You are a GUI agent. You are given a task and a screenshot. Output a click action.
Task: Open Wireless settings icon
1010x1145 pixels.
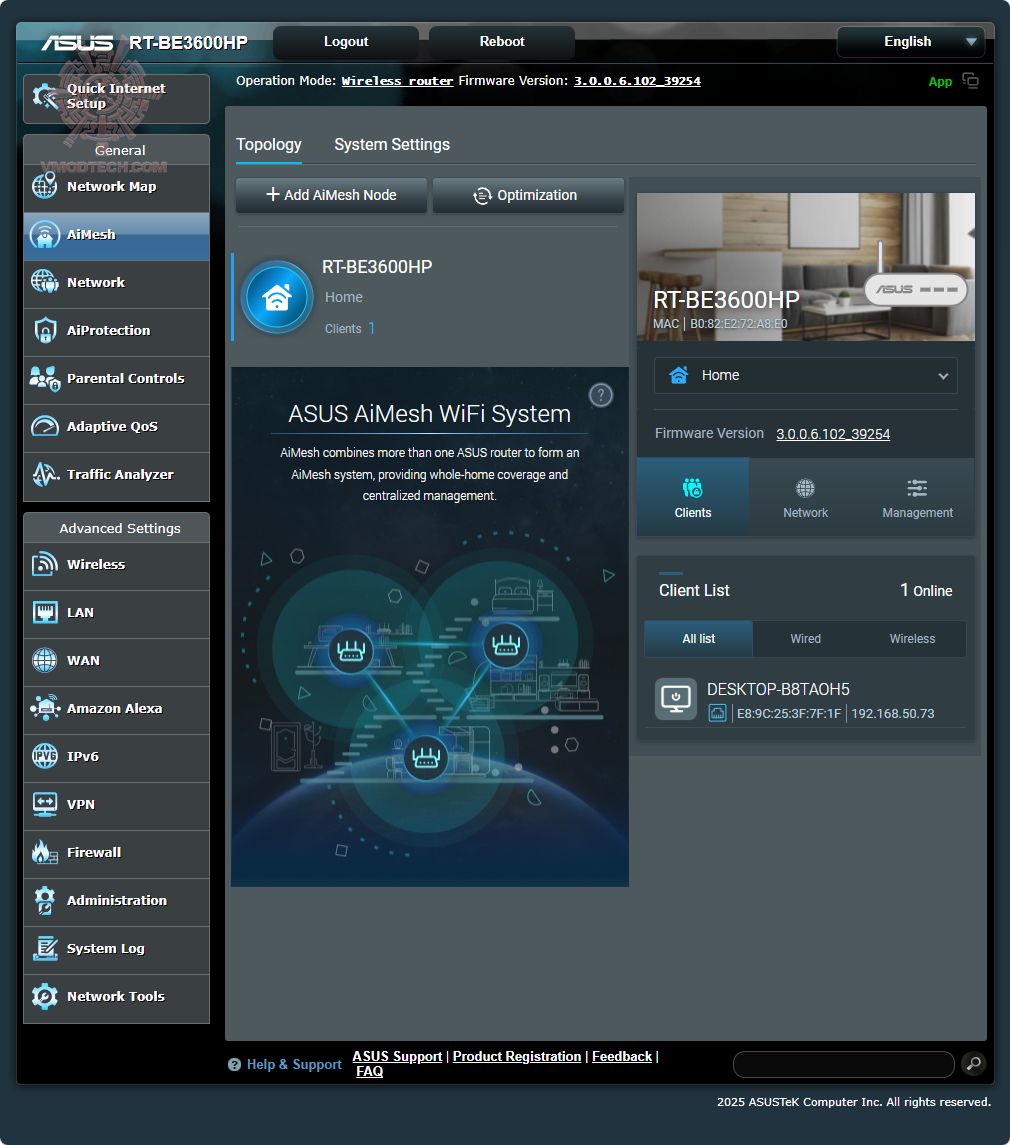(45, 564)
